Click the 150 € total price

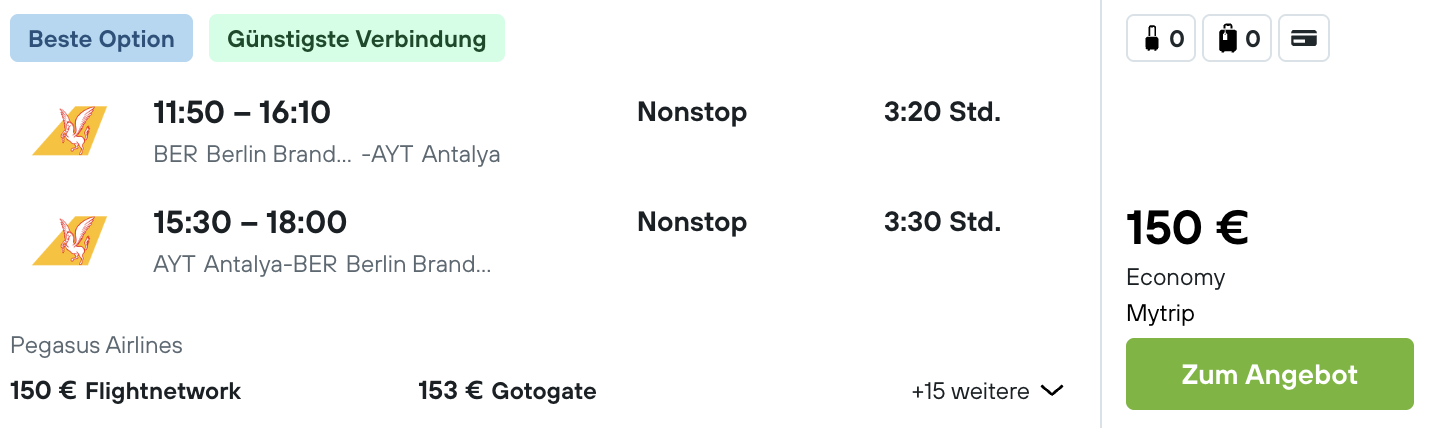[x=1187, y=227]
